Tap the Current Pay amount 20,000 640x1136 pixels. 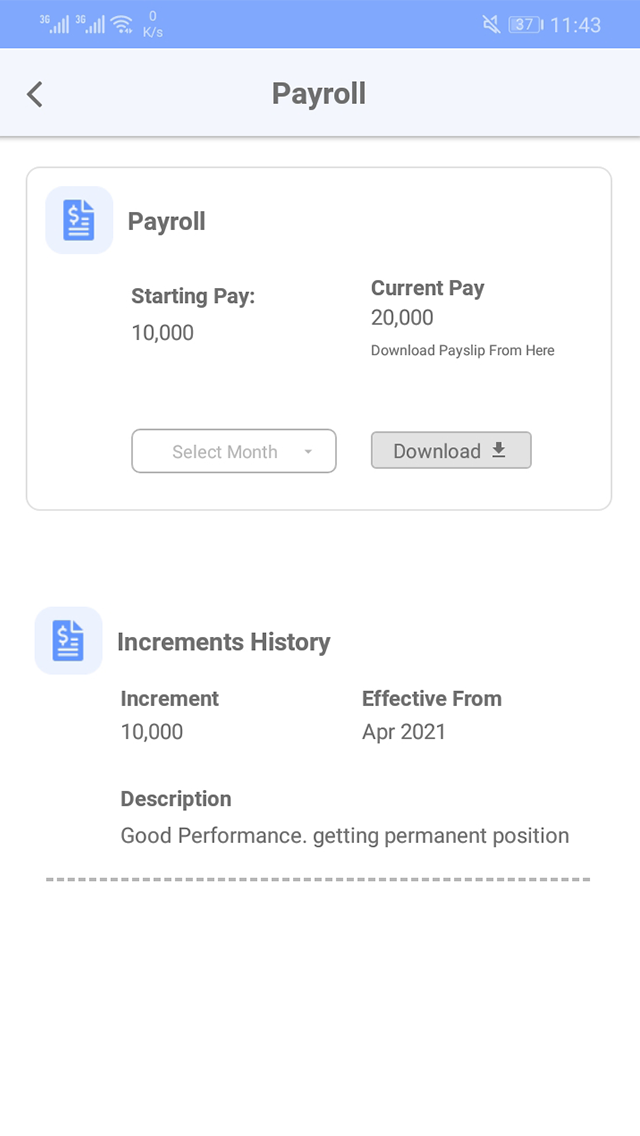(x=402, y=318)
